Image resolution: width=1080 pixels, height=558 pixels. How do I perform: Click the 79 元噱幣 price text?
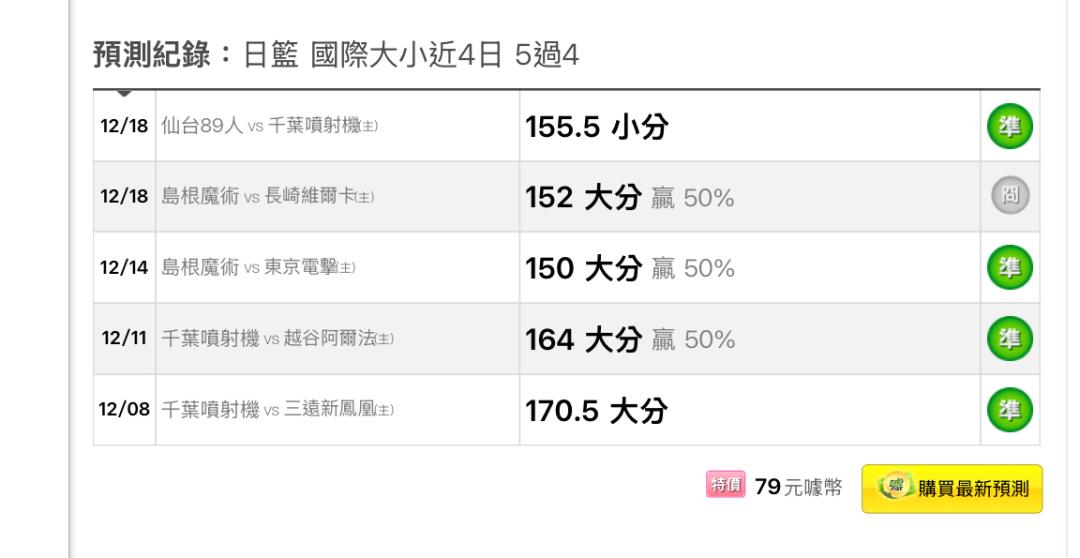tap(798, 487)
